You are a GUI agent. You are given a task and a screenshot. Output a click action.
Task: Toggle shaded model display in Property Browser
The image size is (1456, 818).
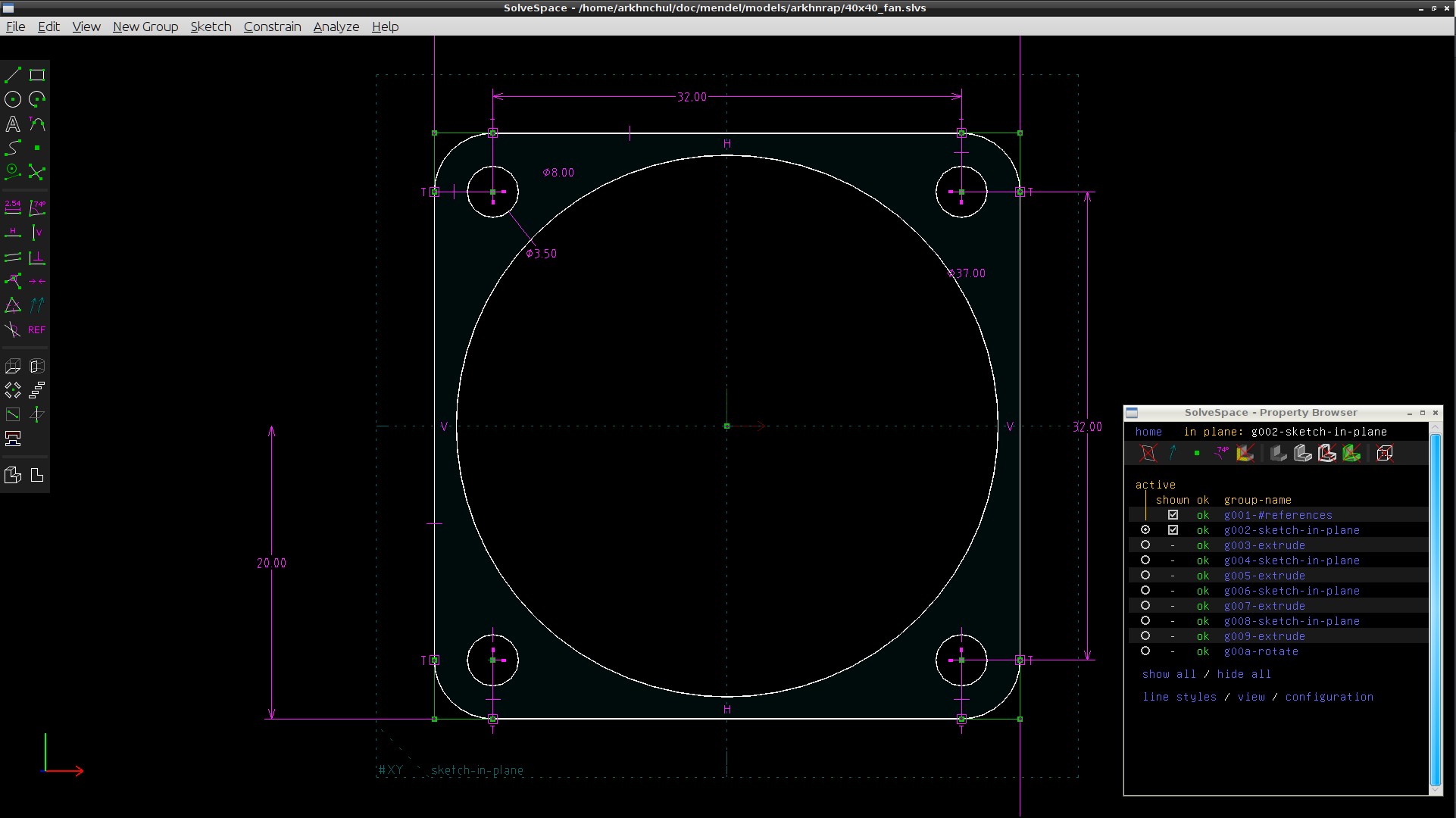(1279, 454)
